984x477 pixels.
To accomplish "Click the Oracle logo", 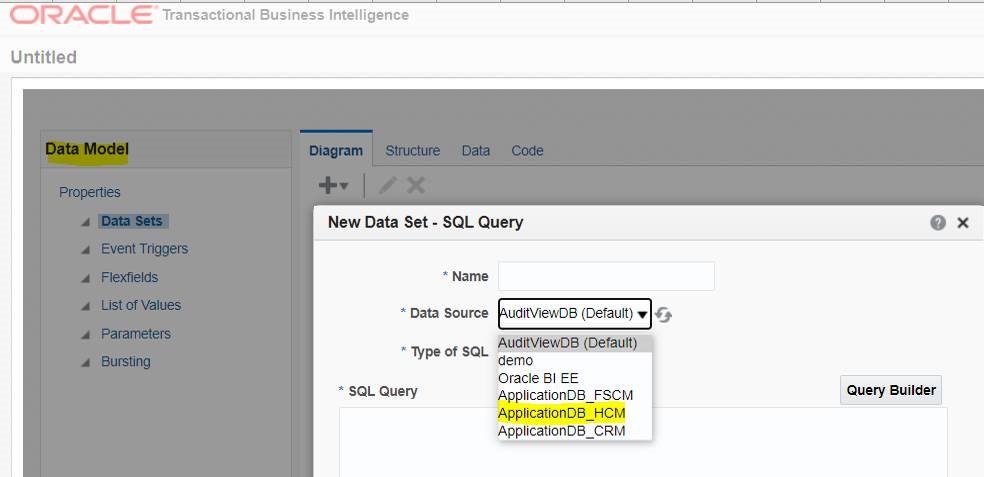I will pos(82,14).
